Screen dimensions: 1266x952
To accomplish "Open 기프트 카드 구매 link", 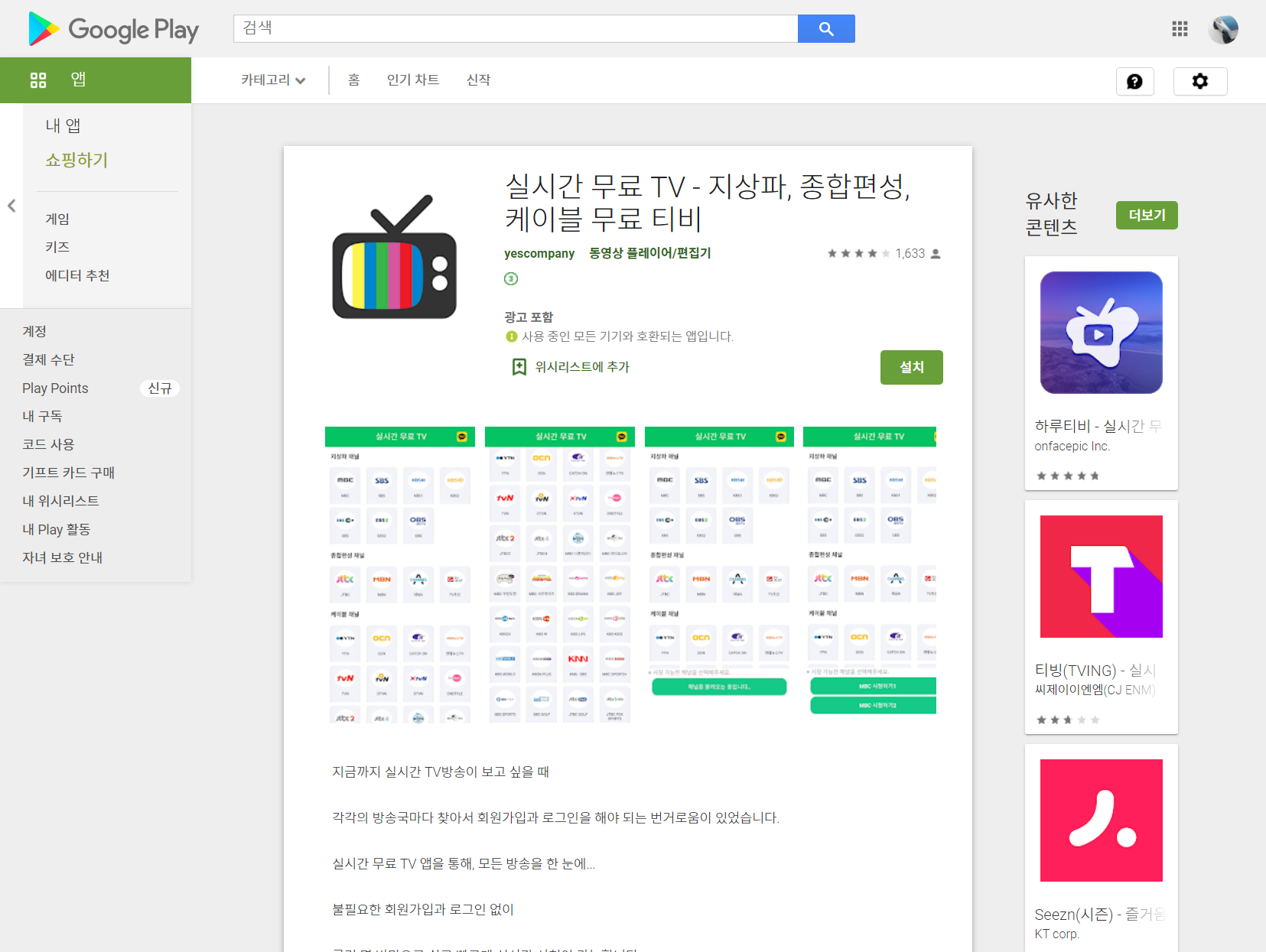I will pyautogui.click(x=68, y=473).
